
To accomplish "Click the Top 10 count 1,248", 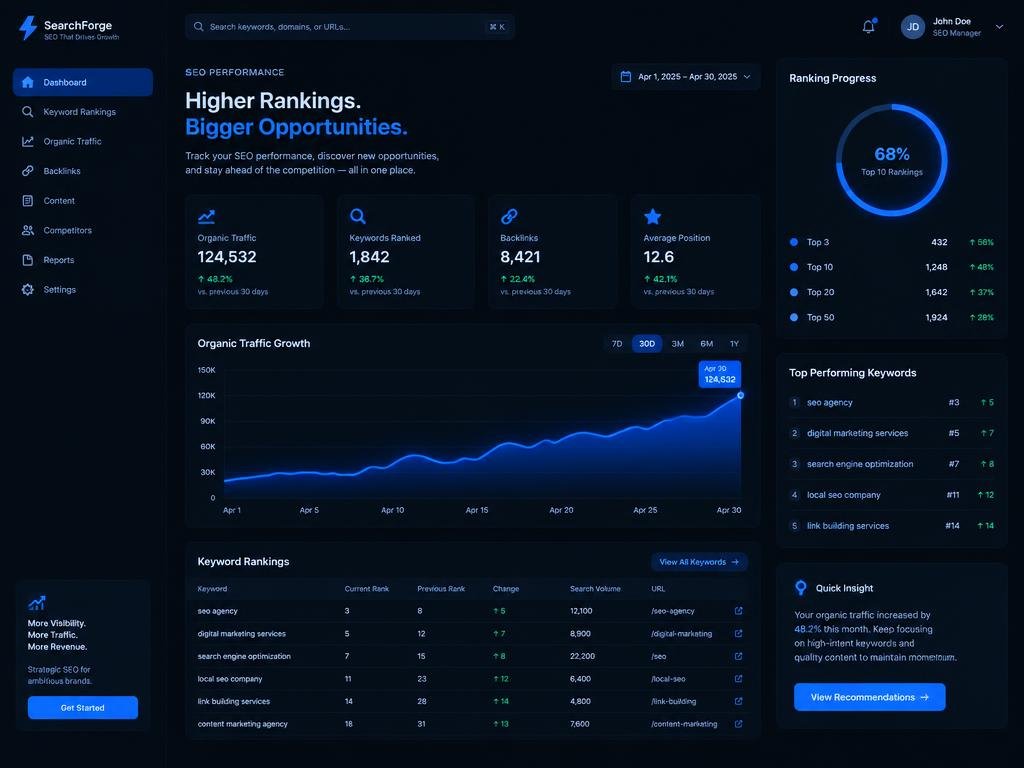I will pyautogui.click(x=936, y=266).
